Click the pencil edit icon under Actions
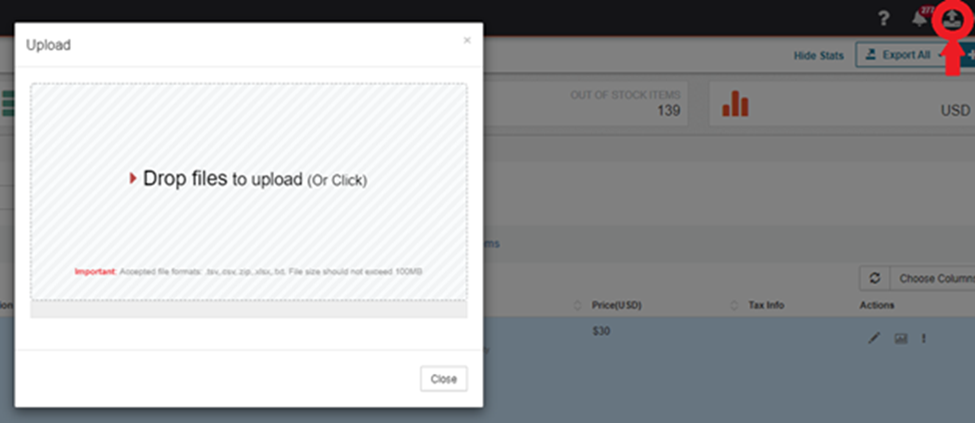The image size is (975, 423). tap(874, 338)
